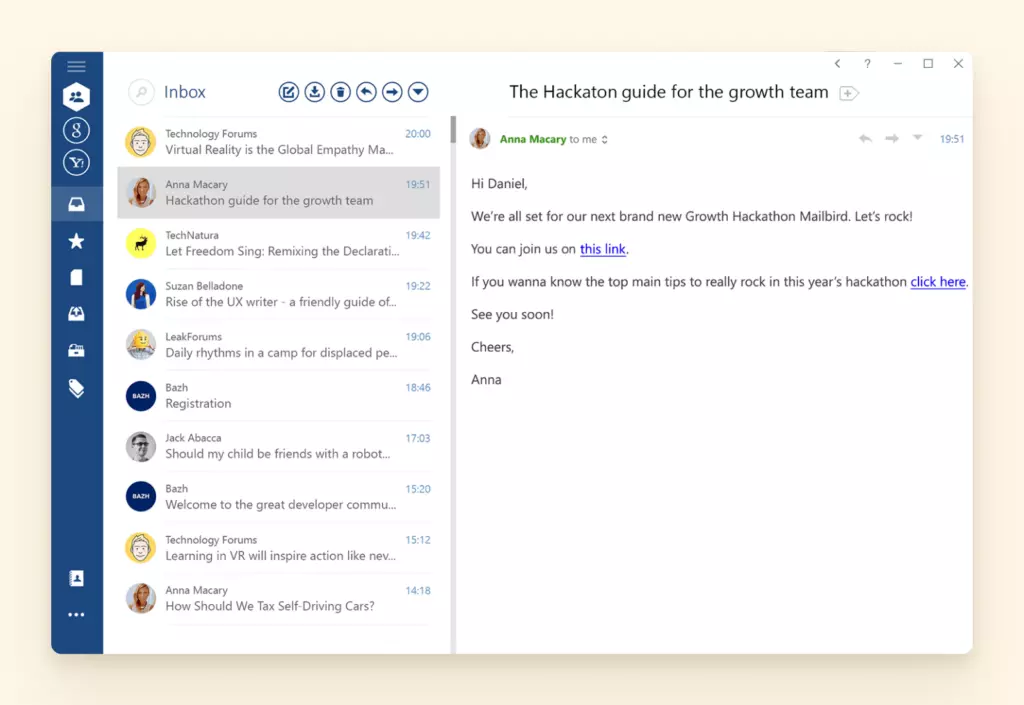Compose a new email with the pencil icon

click(289, 92)
